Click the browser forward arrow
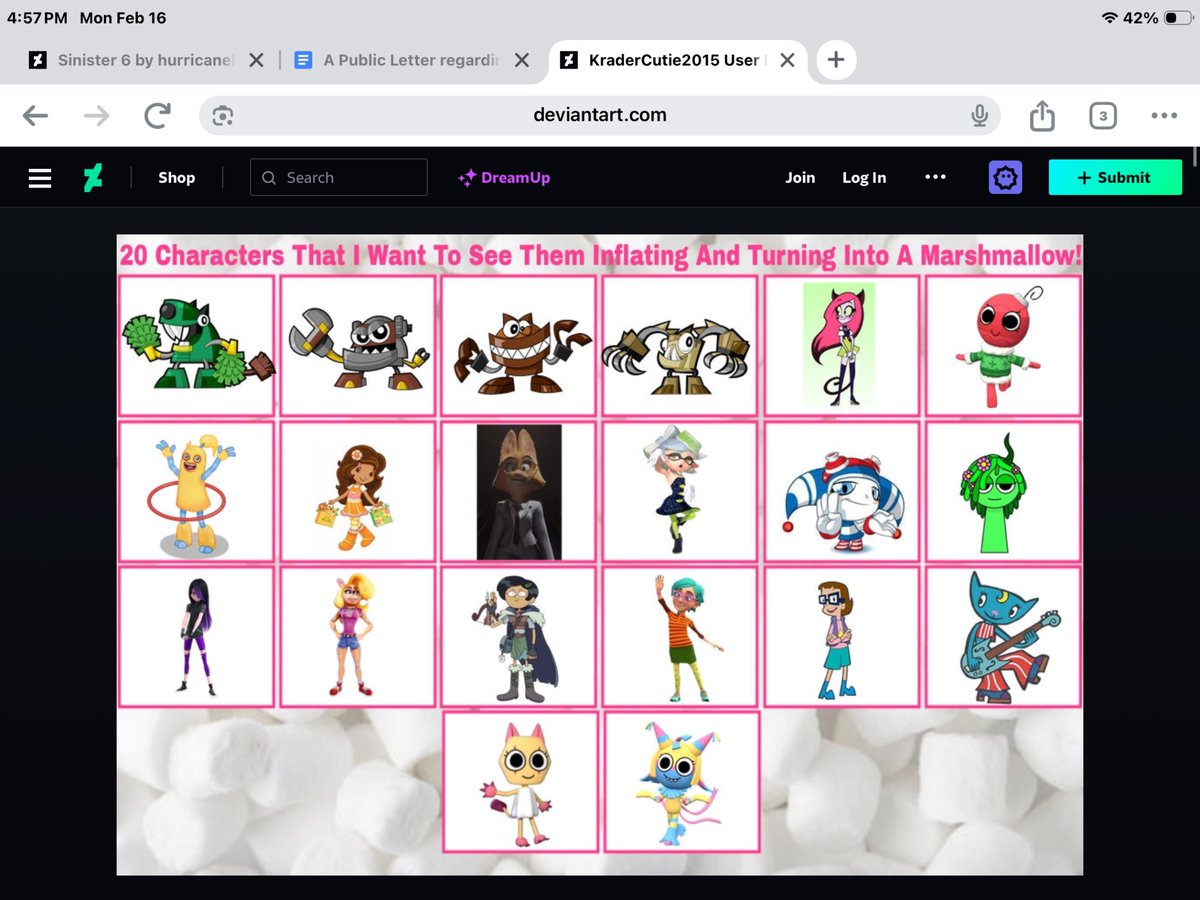 (x=96, y=116)
